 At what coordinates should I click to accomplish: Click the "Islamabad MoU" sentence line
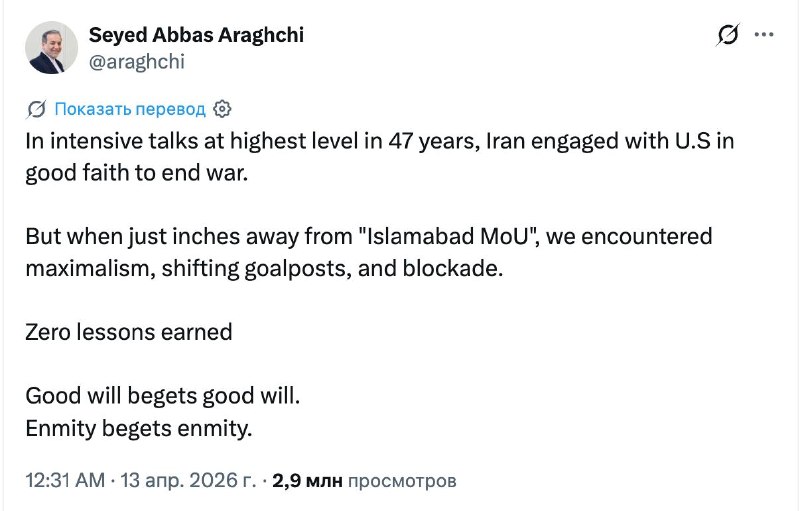click(x=368, y=236)
